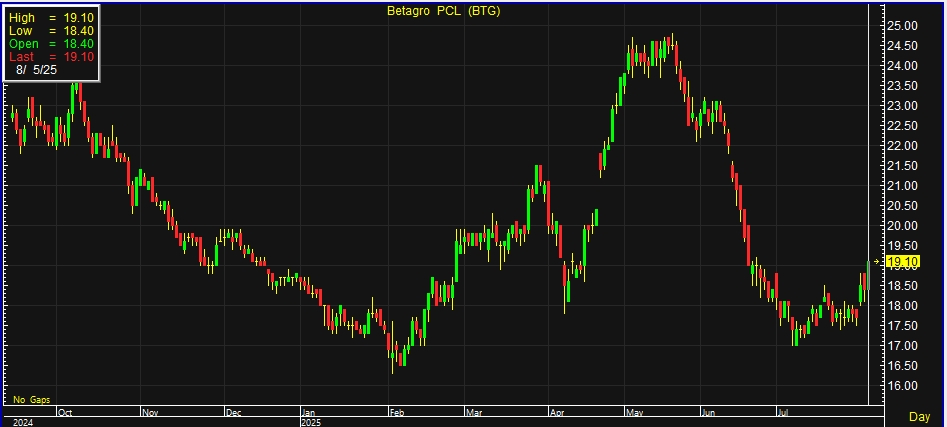
Task: Click the 25.00 price axis label
Action: [902, 26]
